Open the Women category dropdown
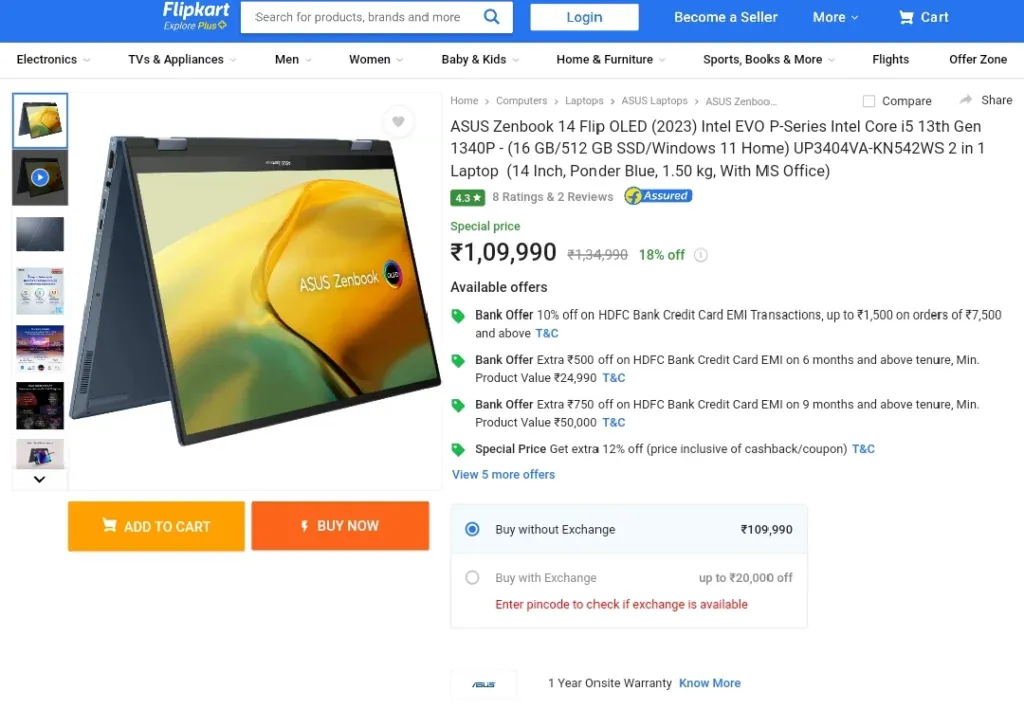Viewport: 1024px width, 709px height. pyautogui.click(x=376, y=59)
